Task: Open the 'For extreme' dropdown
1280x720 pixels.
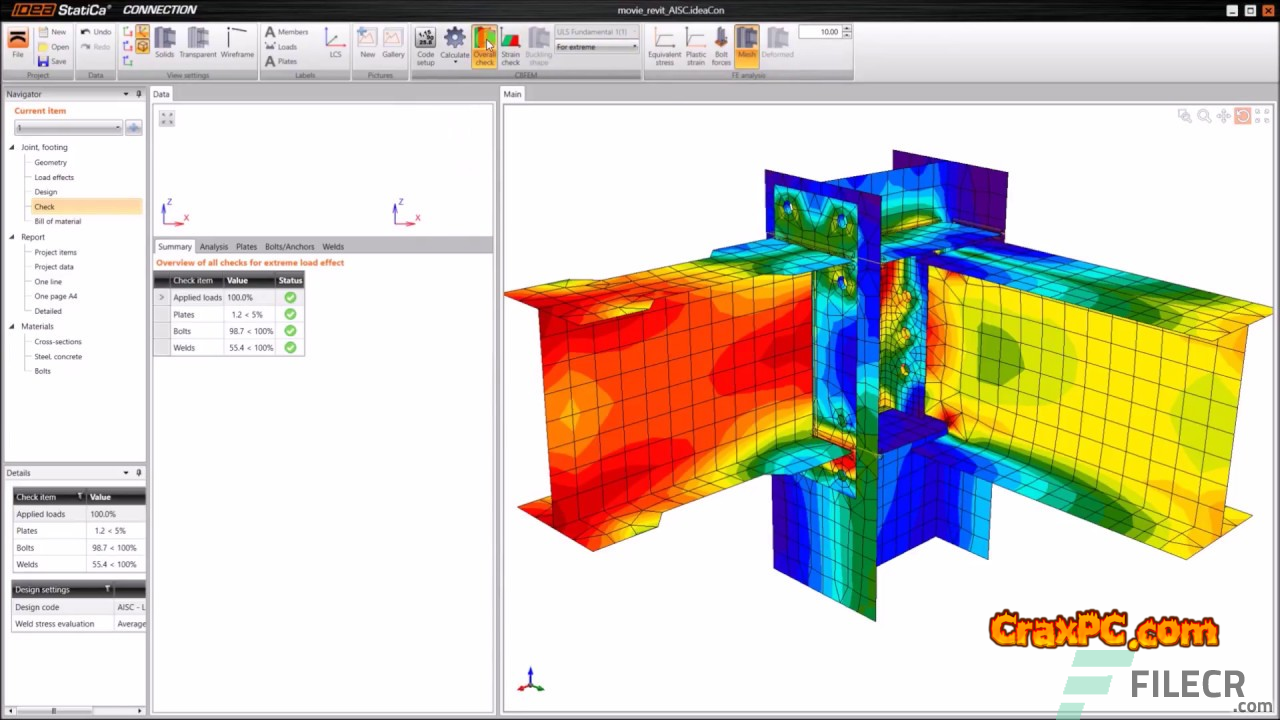Action: pyautogui.click(x=596, y=47)
